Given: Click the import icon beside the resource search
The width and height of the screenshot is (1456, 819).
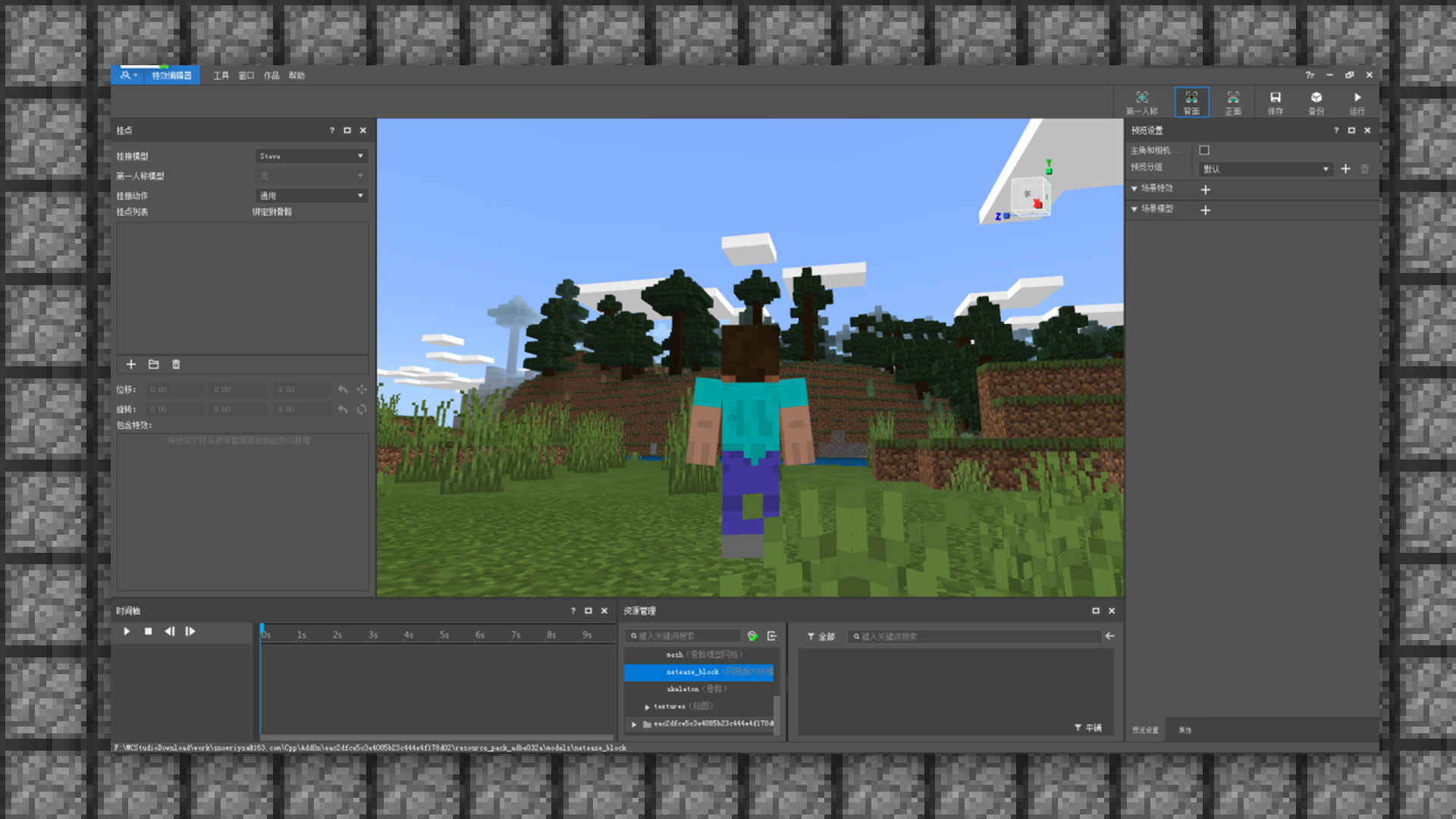Looking at the screenshot, I should pyautogui.click(x=772, y=636).
